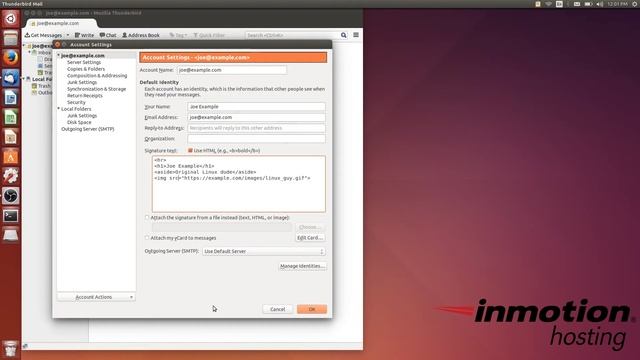Open the Ubuntu Dash launcher icon
640x360 pixels.
click(11, 18)
